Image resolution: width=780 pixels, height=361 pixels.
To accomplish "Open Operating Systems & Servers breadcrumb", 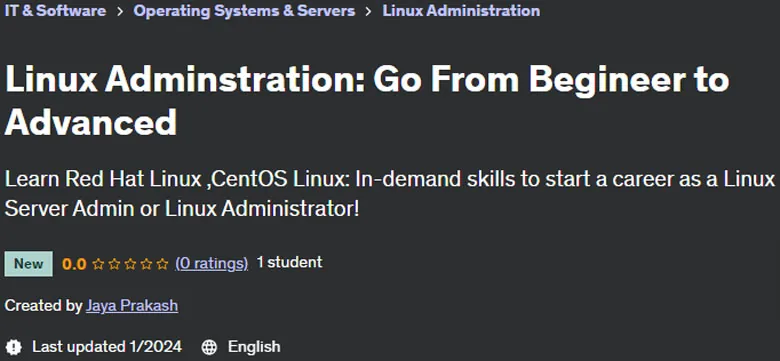I will (244, 10).
